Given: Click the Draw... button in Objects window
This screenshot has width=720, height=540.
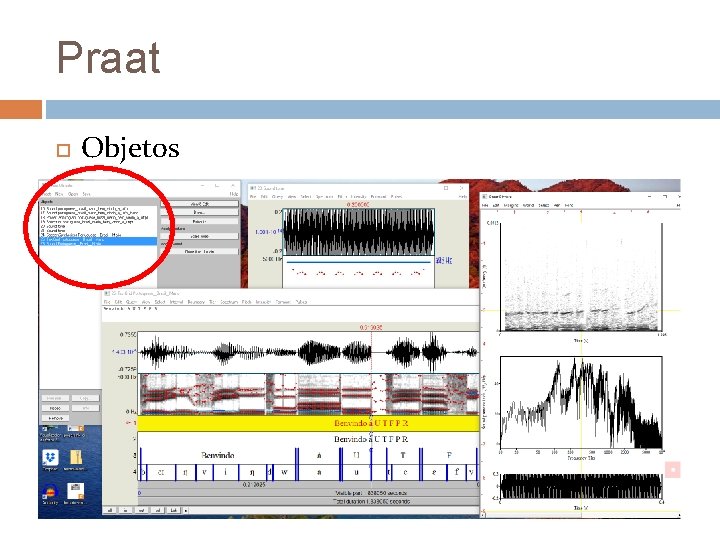Looking at the screenshot, I should [199, 213].
